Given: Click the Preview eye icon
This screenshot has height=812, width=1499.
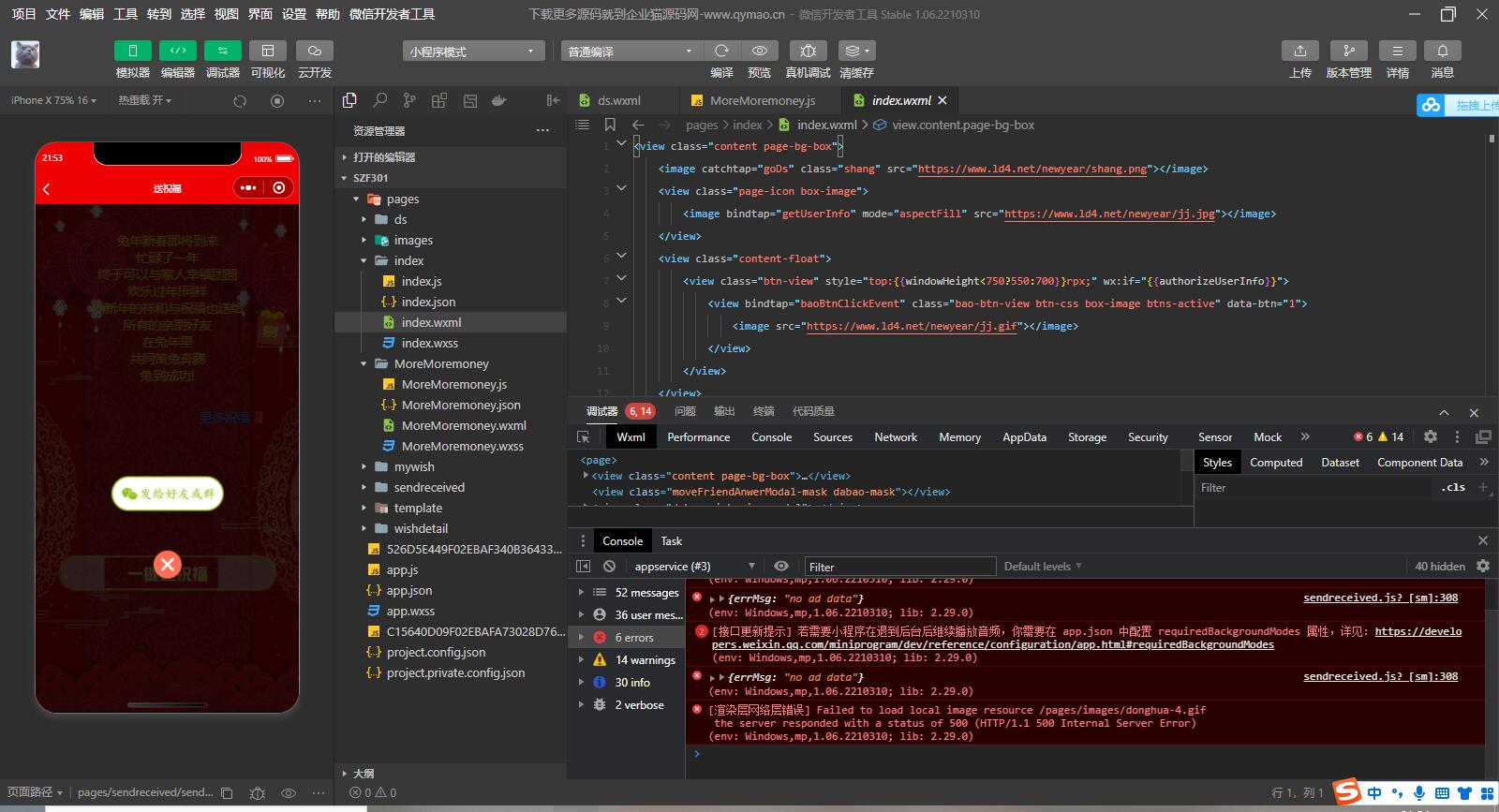Looking at the screenshot, I should tap(760, 51).
